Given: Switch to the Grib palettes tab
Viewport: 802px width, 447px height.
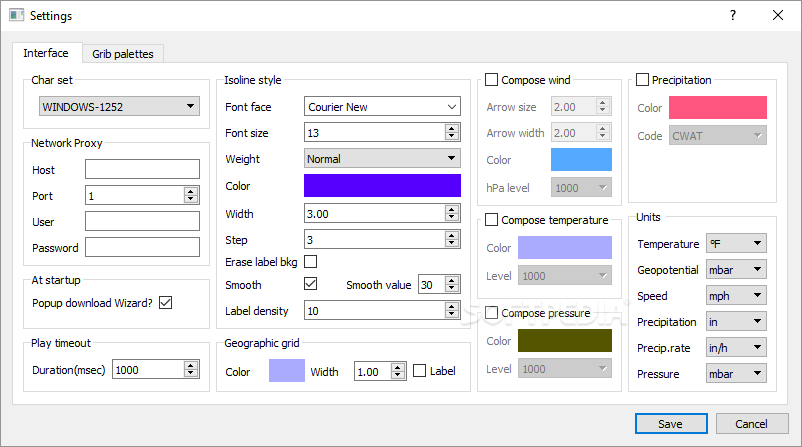Looking at the screenshot, I should [x=123, y=54].
